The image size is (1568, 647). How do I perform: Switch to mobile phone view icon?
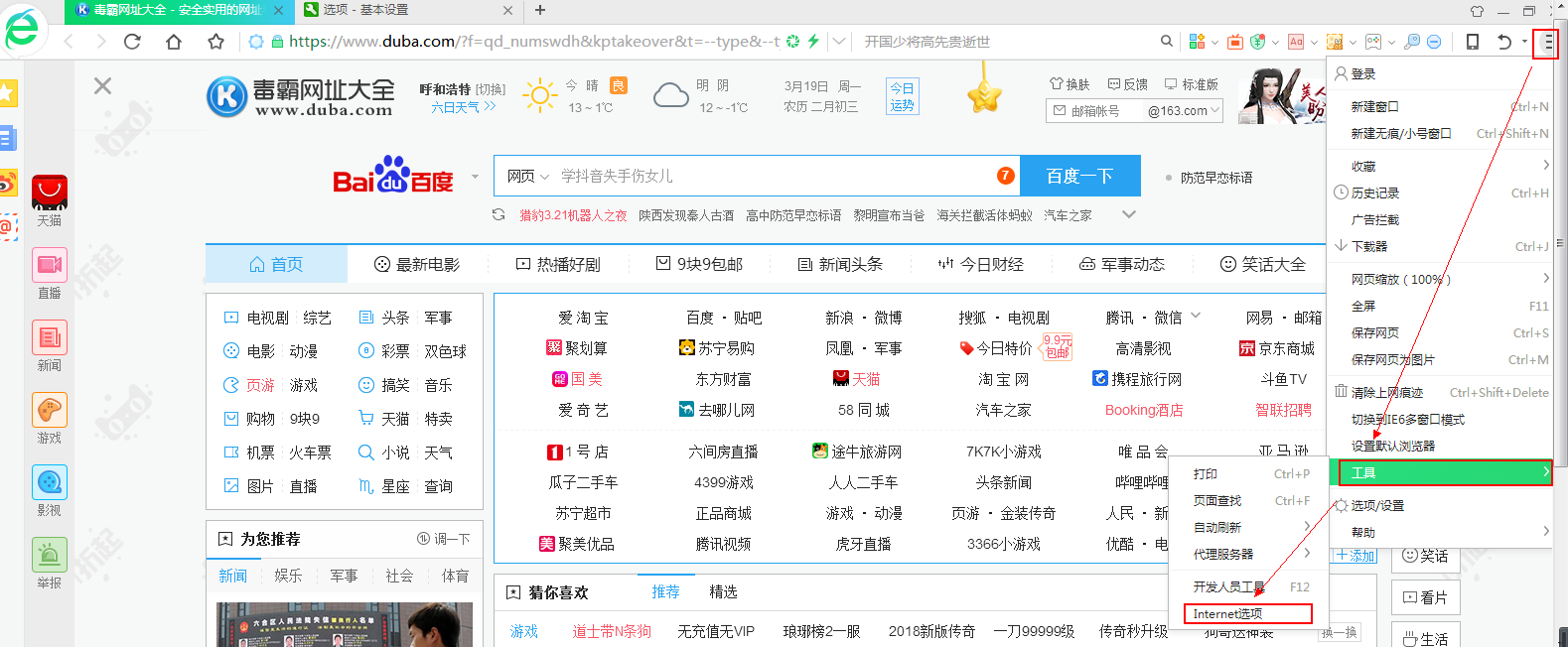[x=1473, y=42]
